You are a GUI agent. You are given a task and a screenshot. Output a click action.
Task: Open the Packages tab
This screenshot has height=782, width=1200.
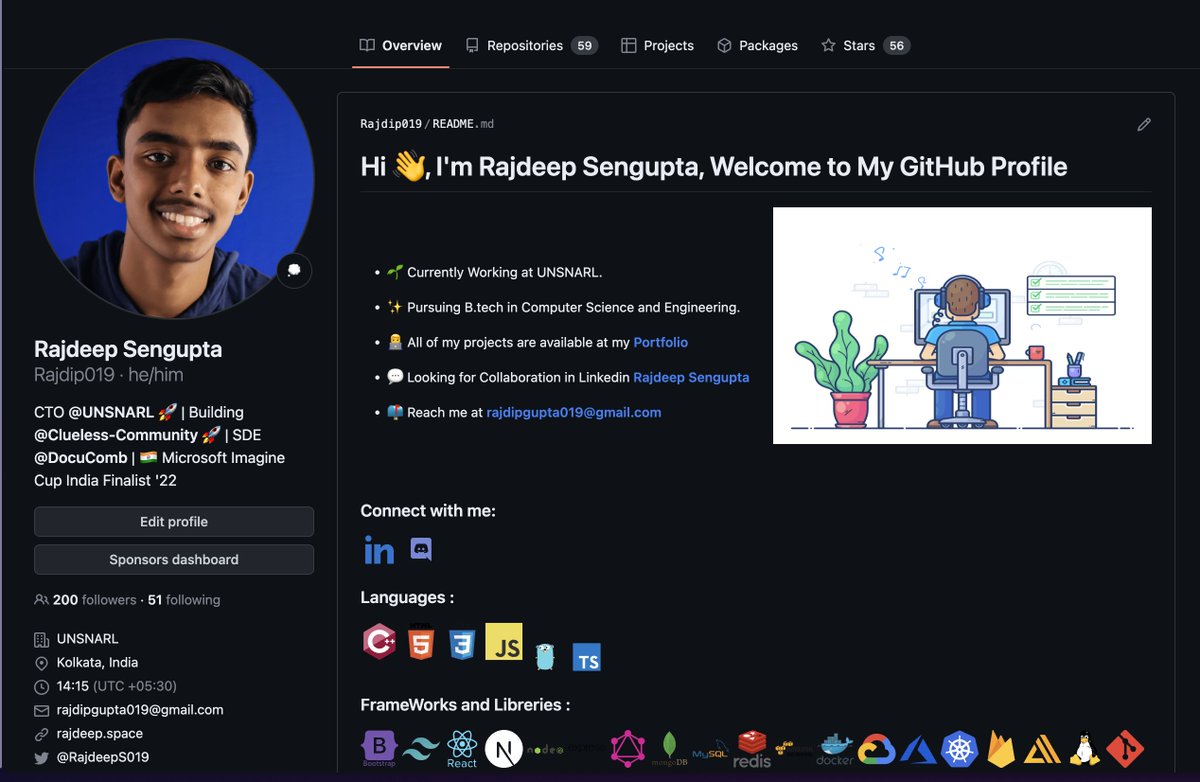tap(757, 45)
